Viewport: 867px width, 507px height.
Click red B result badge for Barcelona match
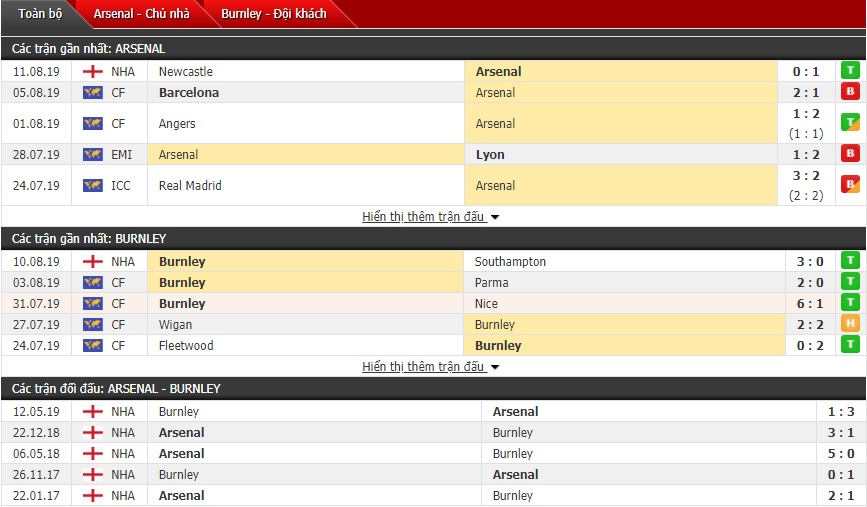850,91
